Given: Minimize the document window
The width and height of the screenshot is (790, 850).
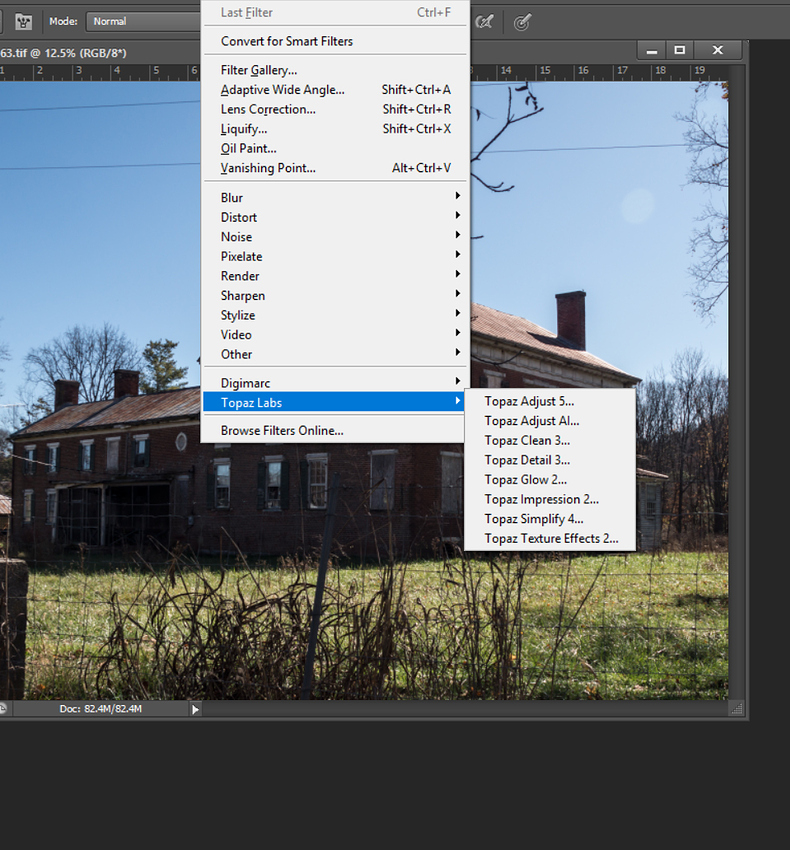Looking at the screenshot, I should (x=651, y=50).
